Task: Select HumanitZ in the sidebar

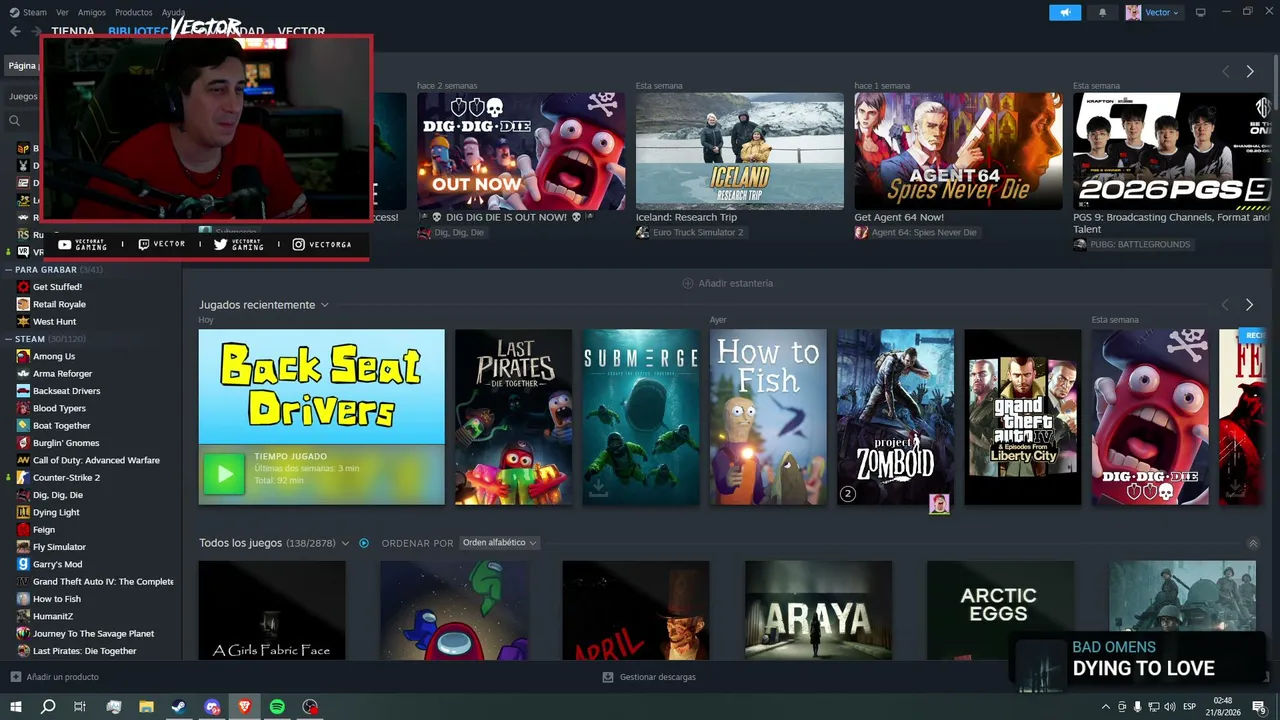Action: point(53,616)
